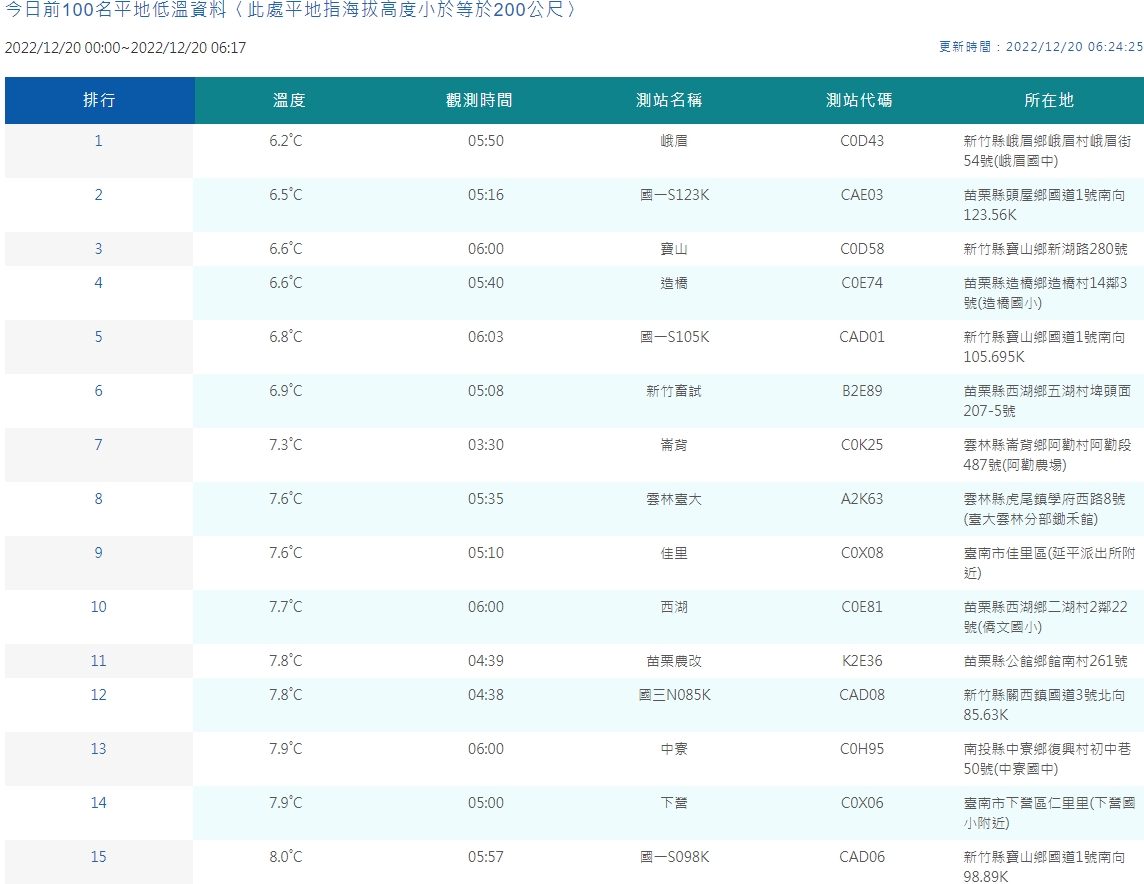Image resolution: width=1144 pixels, height=884 pixels.
Task: Click temperature 7.7°C
Action: pyautogui.click(x=285, y=607)
